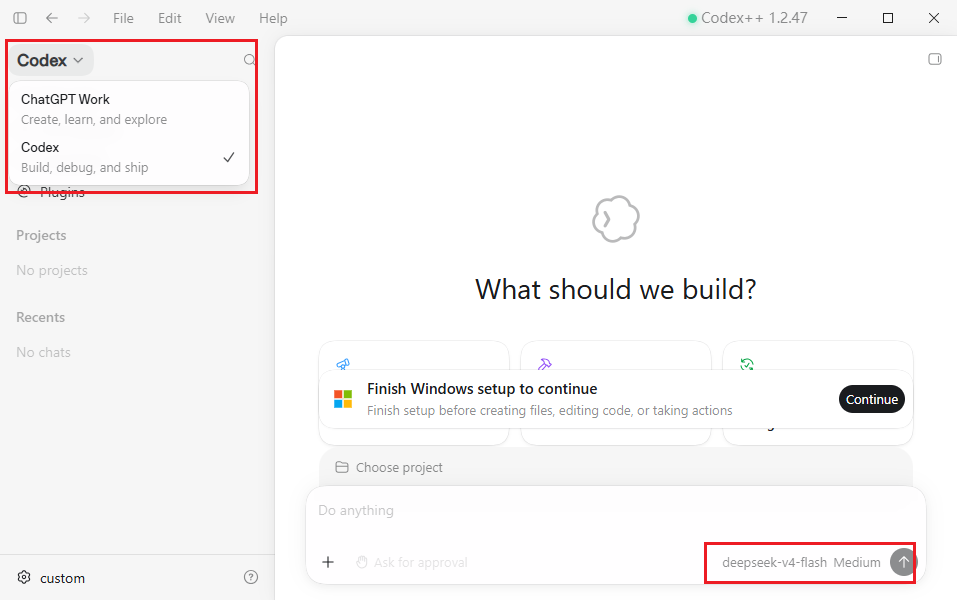The image size is (957, 600).
Task: Focus the Do anything input field
Action: pyautogui.click(x=615, y=511)
